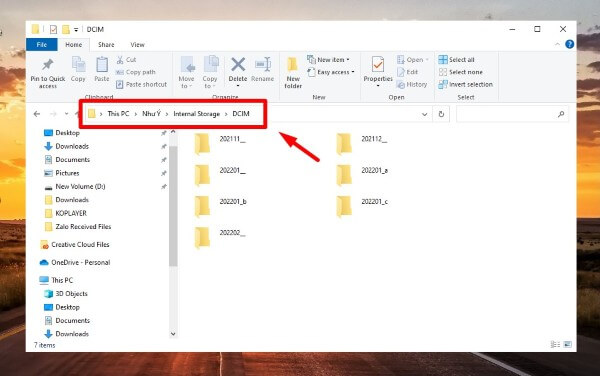Create a New folder
The width and height of the screenshot is (600, 376).
pyautogui.click(x=293, y=72)
